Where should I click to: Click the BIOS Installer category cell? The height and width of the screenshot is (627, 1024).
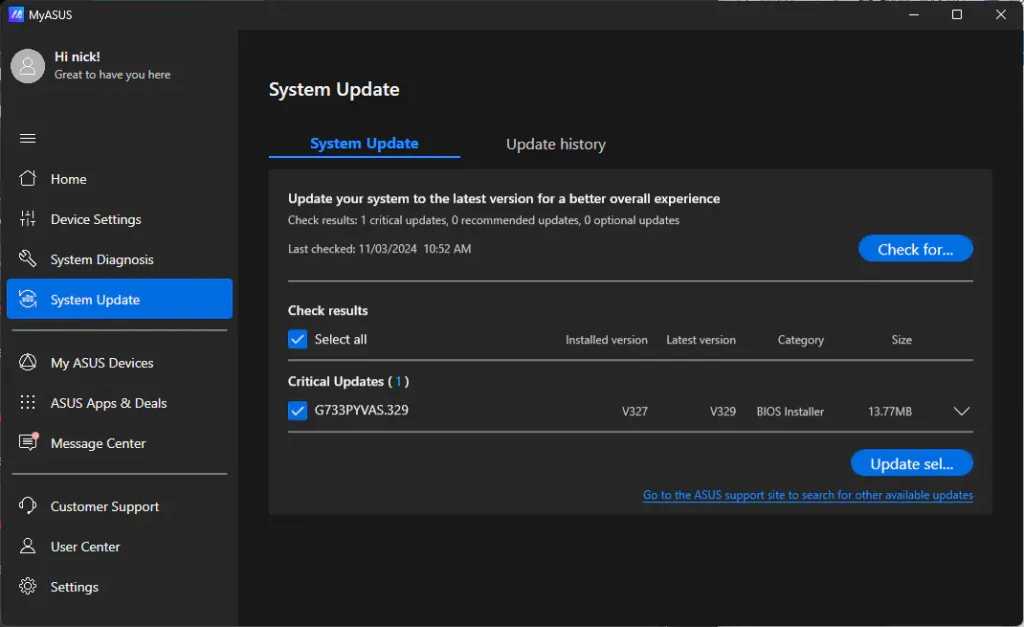pyautogui.click(x=790, y=411)
